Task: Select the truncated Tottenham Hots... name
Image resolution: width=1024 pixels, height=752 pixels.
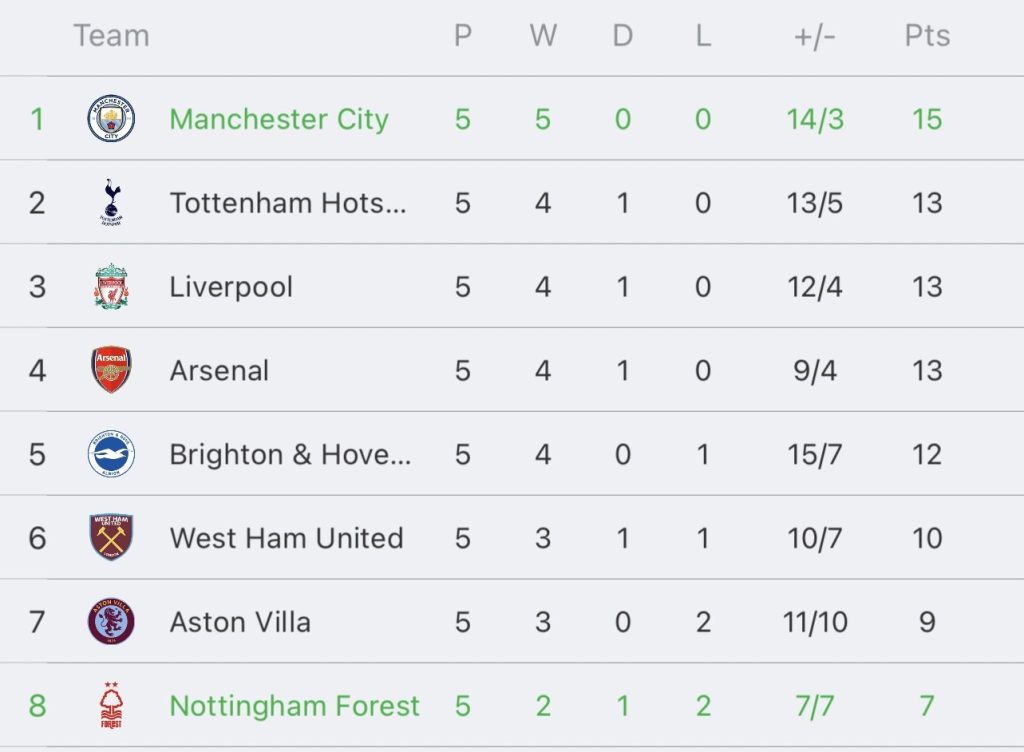Action: click(x=288, y=203)
